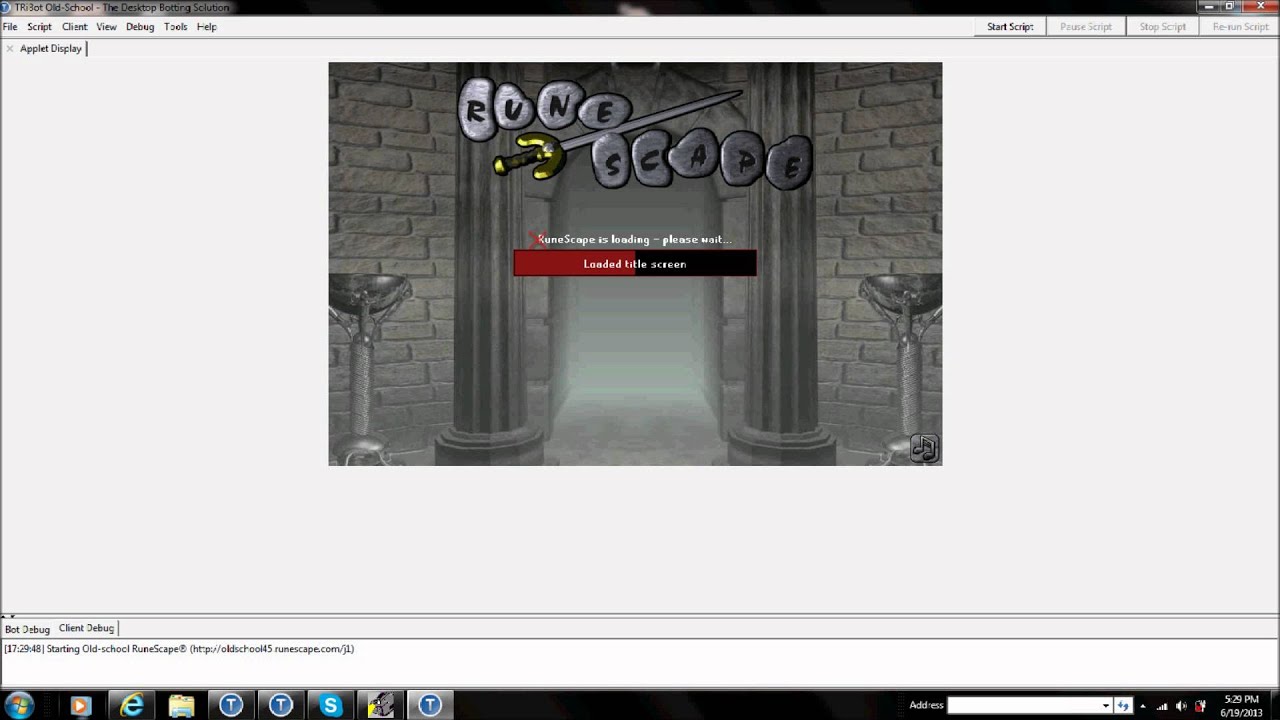1280x720 pixels.
Task: Open the View menu
Action: (106, 27)
